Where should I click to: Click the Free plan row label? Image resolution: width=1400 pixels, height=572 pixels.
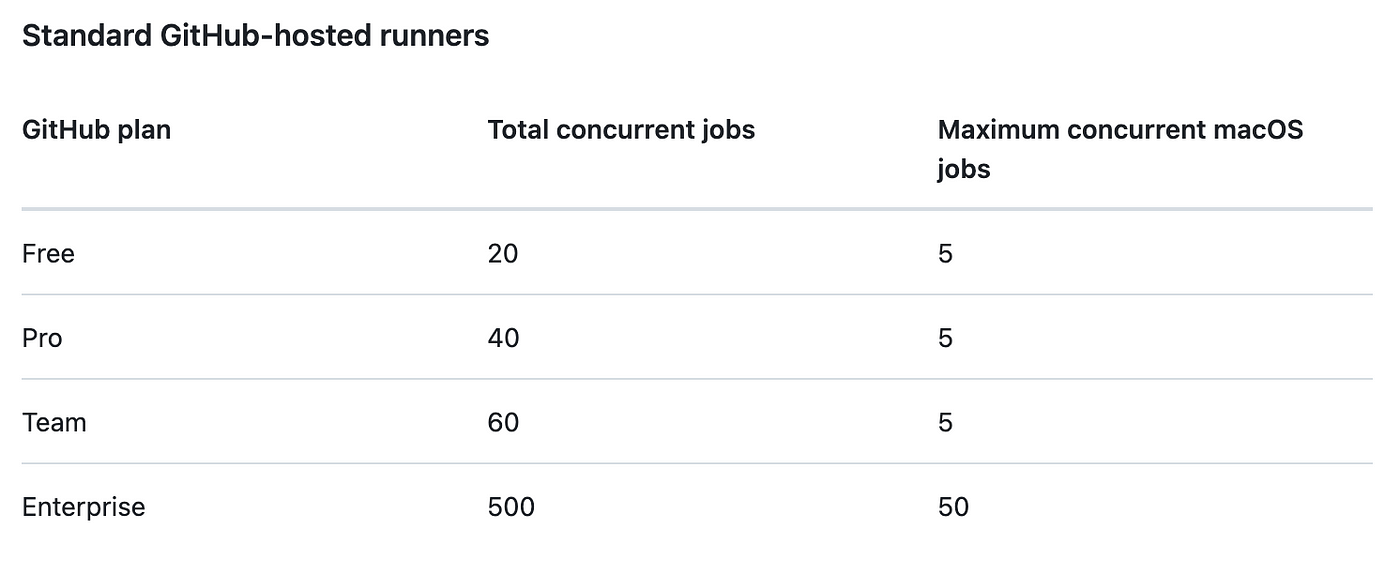coord(48,254)
